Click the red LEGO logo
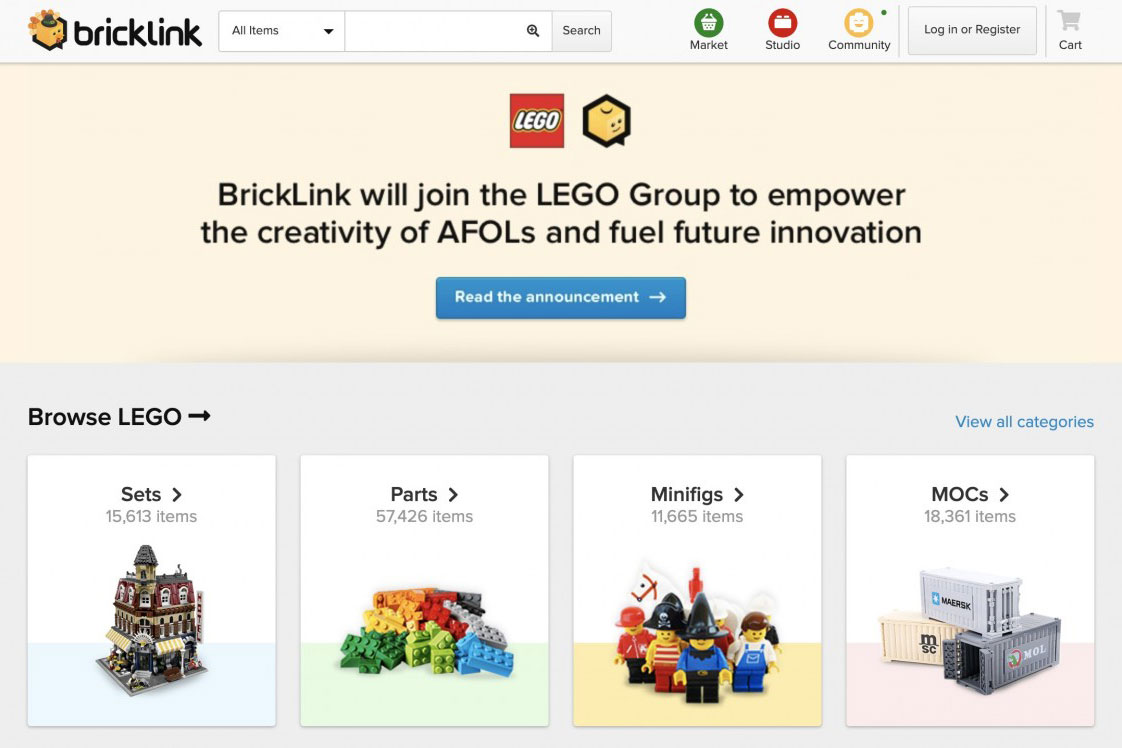The width and height of the screenshot is (1122, 748). click(x=537, y=121)
